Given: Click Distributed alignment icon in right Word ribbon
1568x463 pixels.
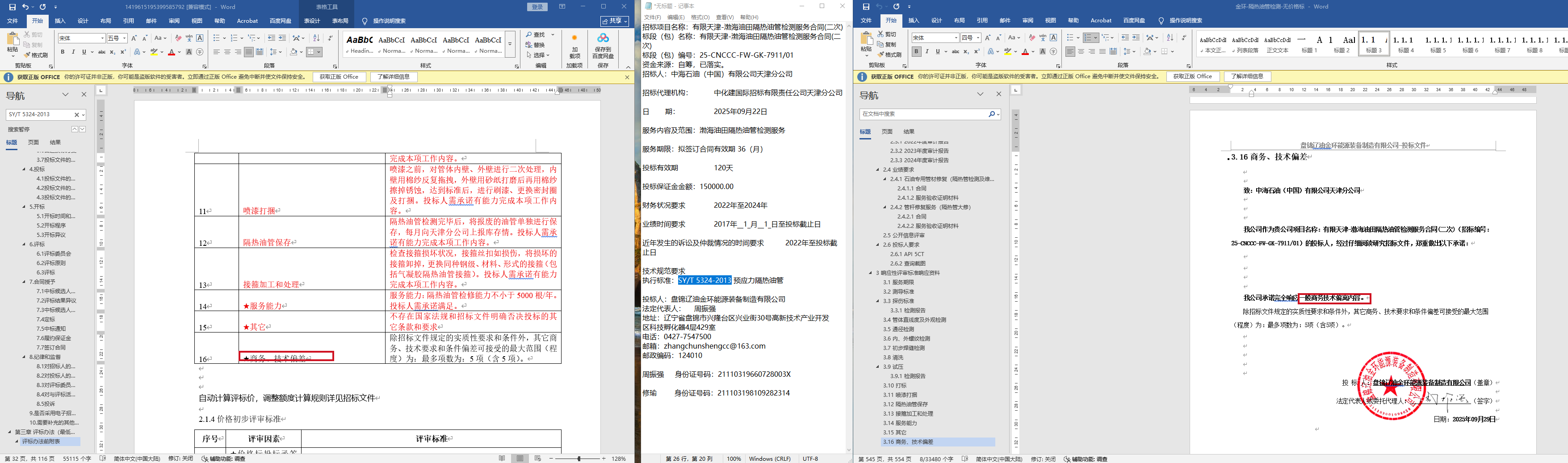Looking at the screenshot, I should [1113, 52].
